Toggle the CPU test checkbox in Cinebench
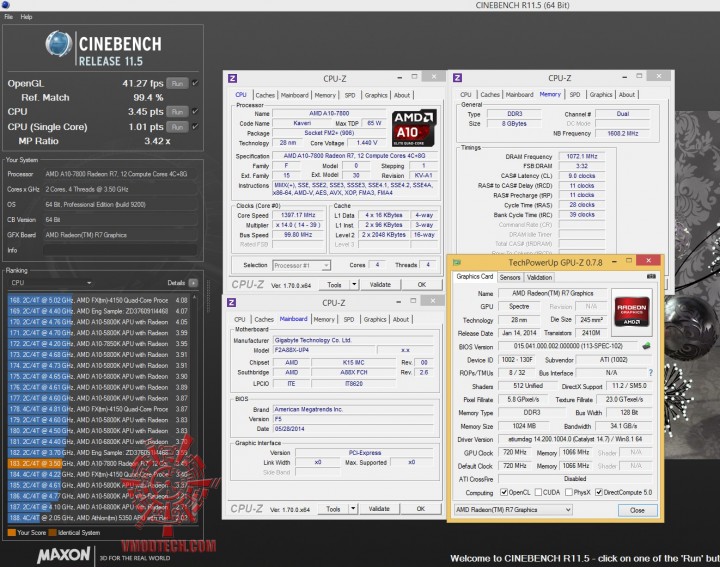 click(x=195, y=111)
